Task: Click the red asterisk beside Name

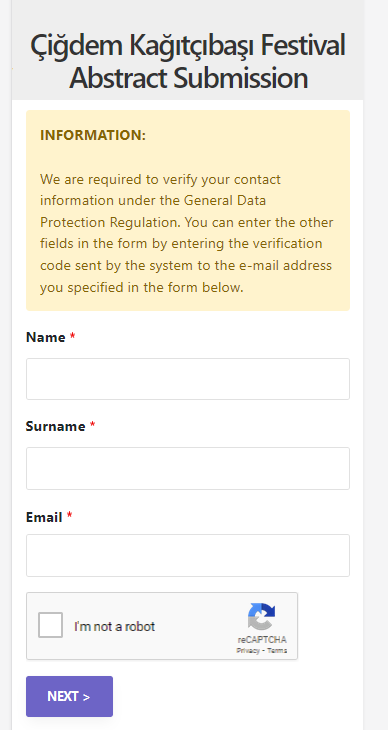Action: tap(73, 336)
